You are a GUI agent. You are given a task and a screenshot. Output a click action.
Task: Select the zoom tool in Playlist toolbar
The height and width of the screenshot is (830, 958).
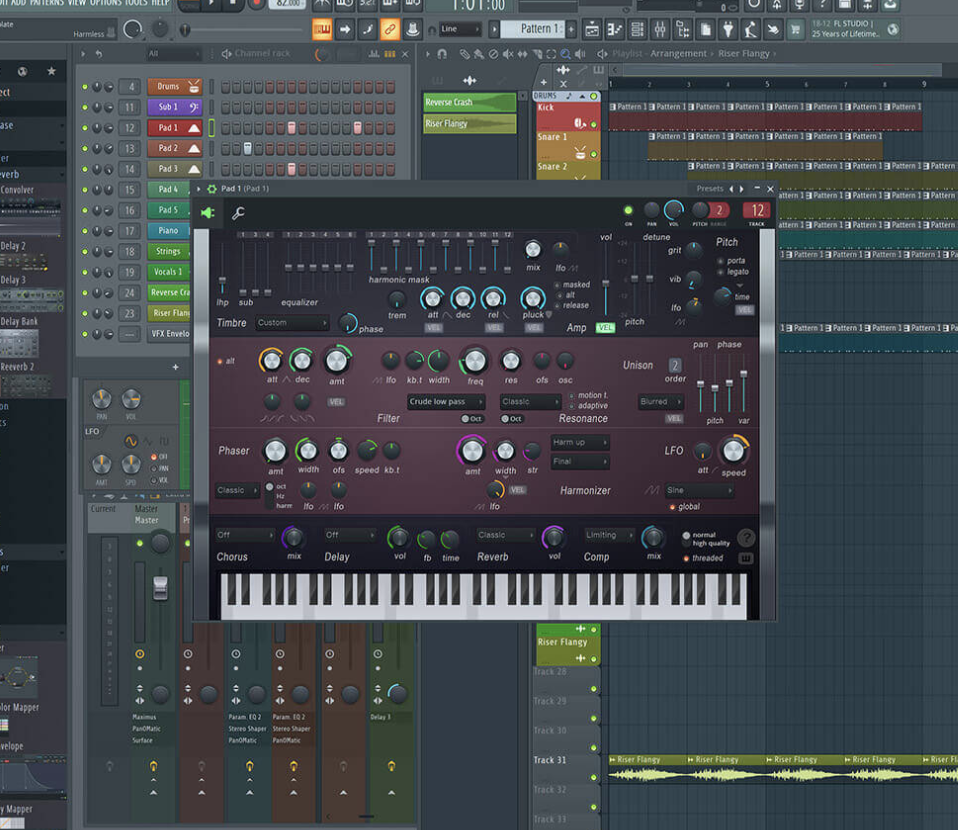tap(566, 54)
